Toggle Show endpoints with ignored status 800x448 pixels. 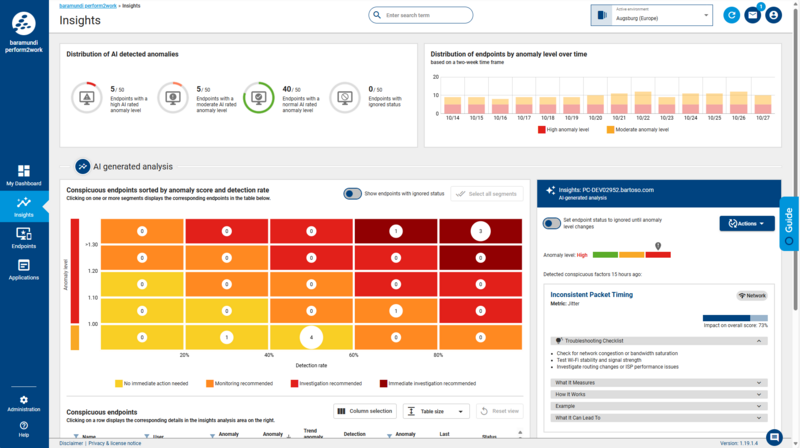pyautogui.click(x=352, y=194)
